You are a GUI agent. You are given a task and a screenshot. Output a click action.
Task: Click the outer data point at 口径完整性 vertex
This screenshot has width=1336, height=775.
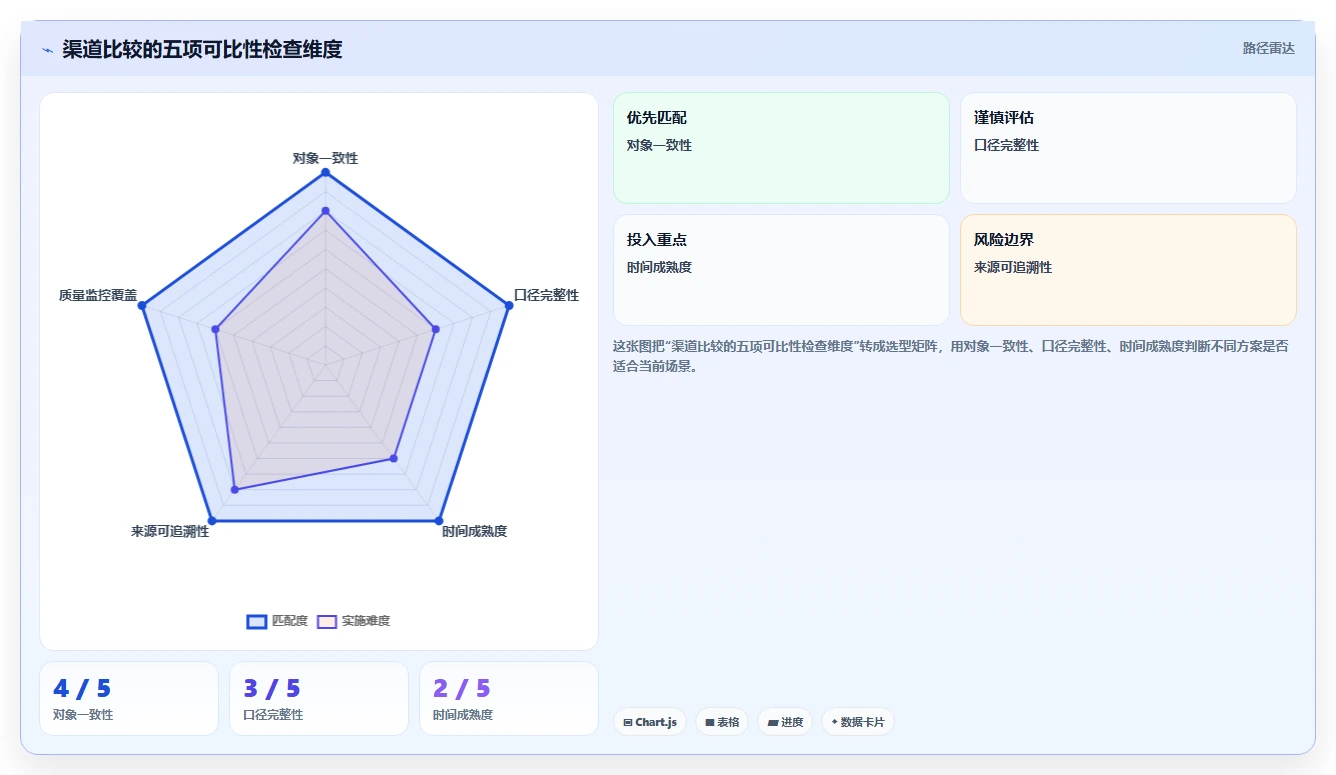508,306
